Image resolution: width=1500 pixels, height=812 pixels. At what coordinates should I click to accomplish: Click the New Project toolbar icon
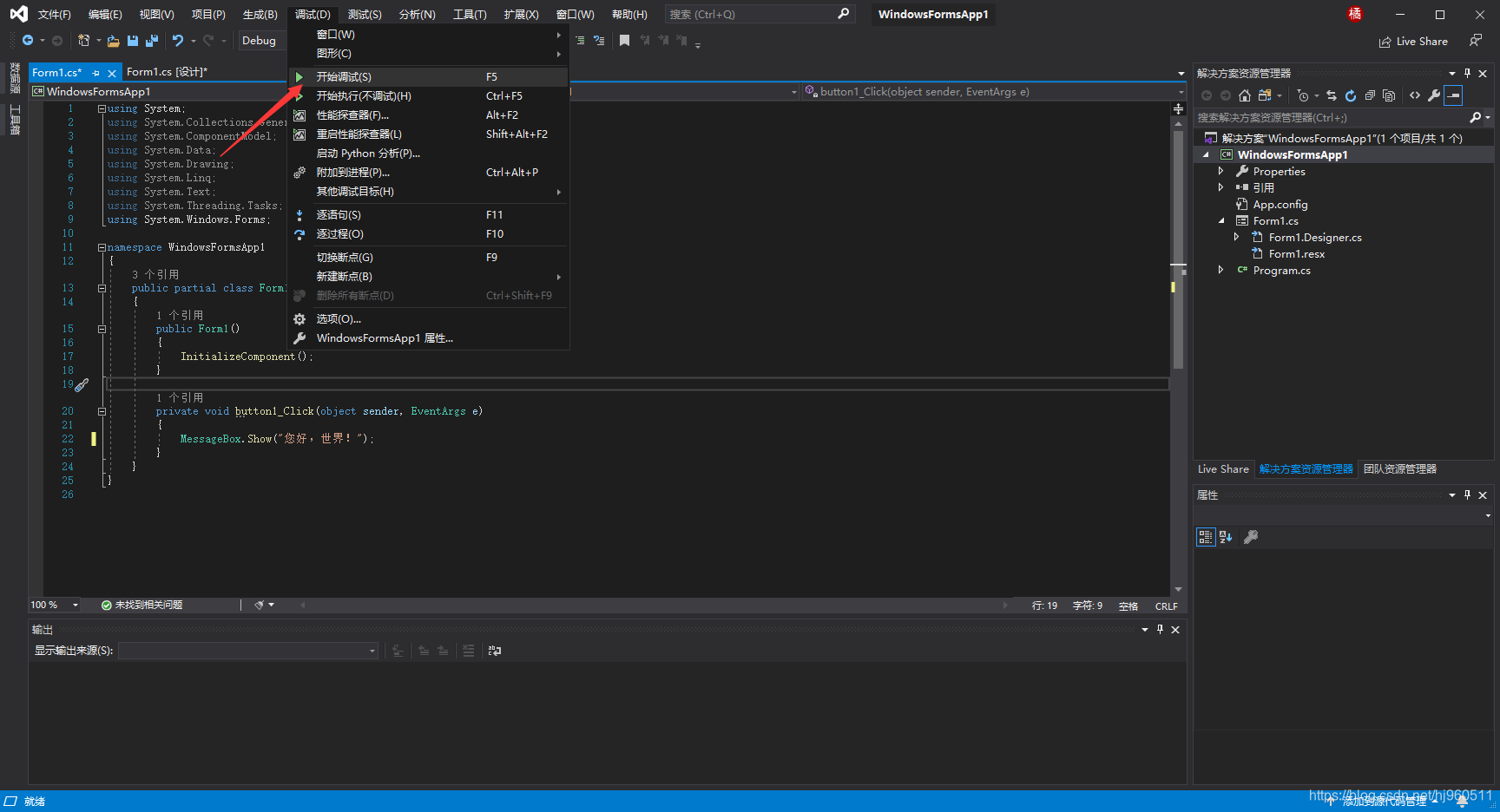[83, 41]
